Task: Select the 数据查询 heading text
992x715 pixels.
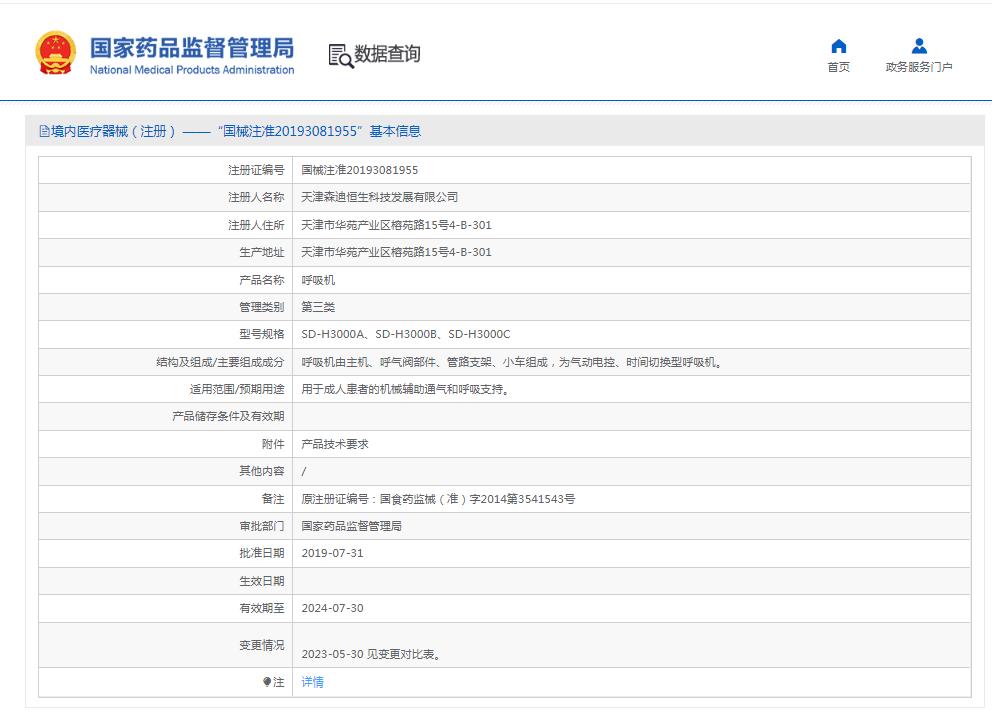Action: pos(387,54)
